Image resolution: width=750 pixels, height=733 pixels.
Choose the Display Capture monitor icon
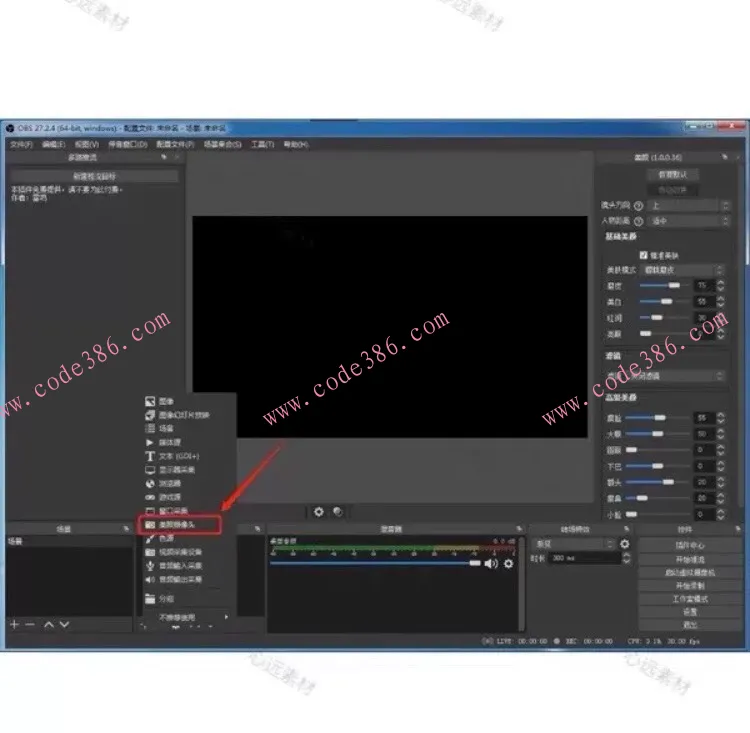[150, 470]
